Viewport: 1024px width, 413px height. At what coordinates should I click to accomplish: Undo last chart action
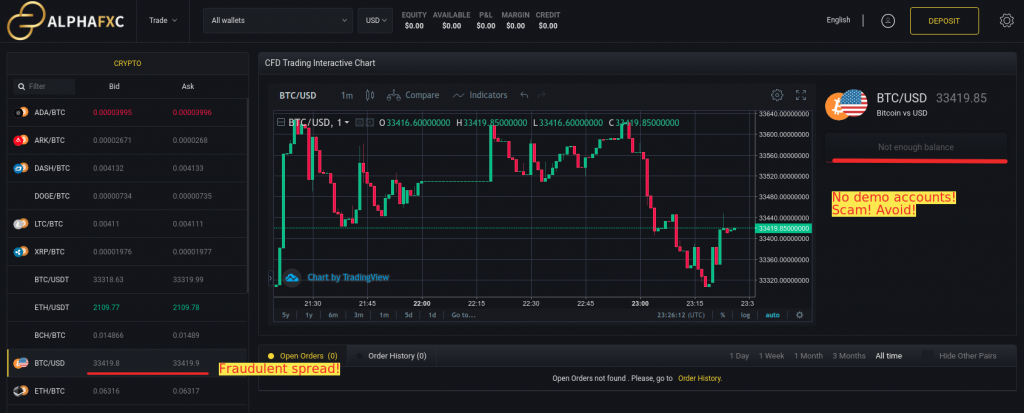click(x=524, y=95)
